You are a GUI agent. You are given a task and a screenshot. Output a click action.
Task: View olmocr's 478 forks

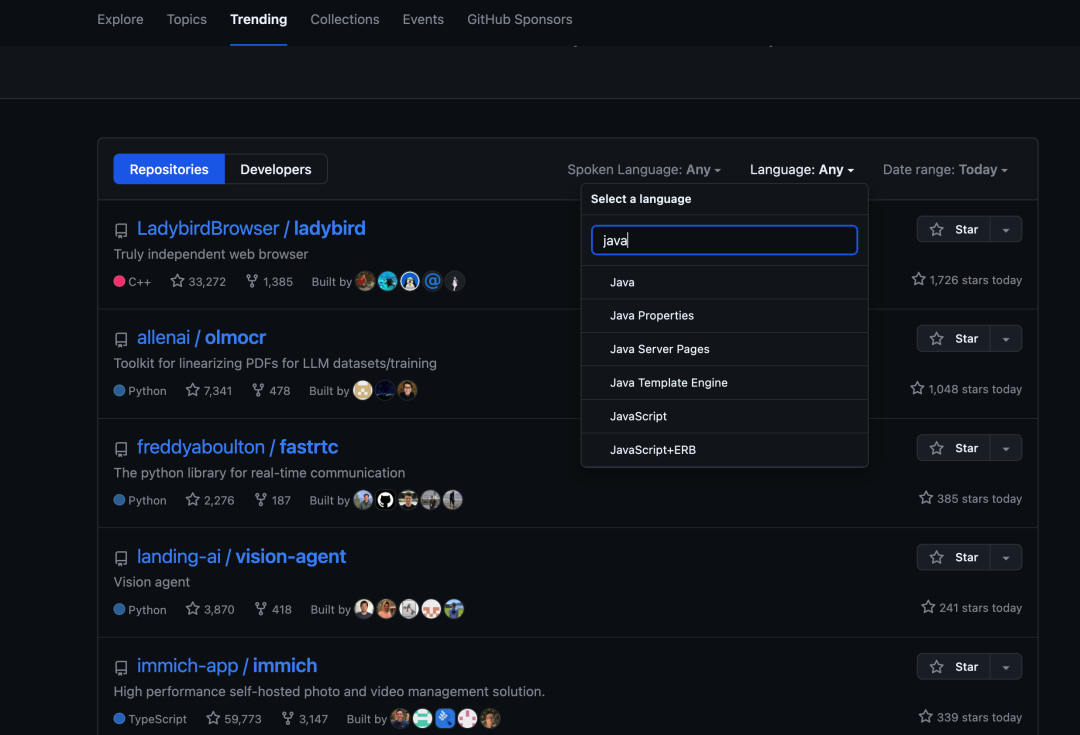[271, 391]
